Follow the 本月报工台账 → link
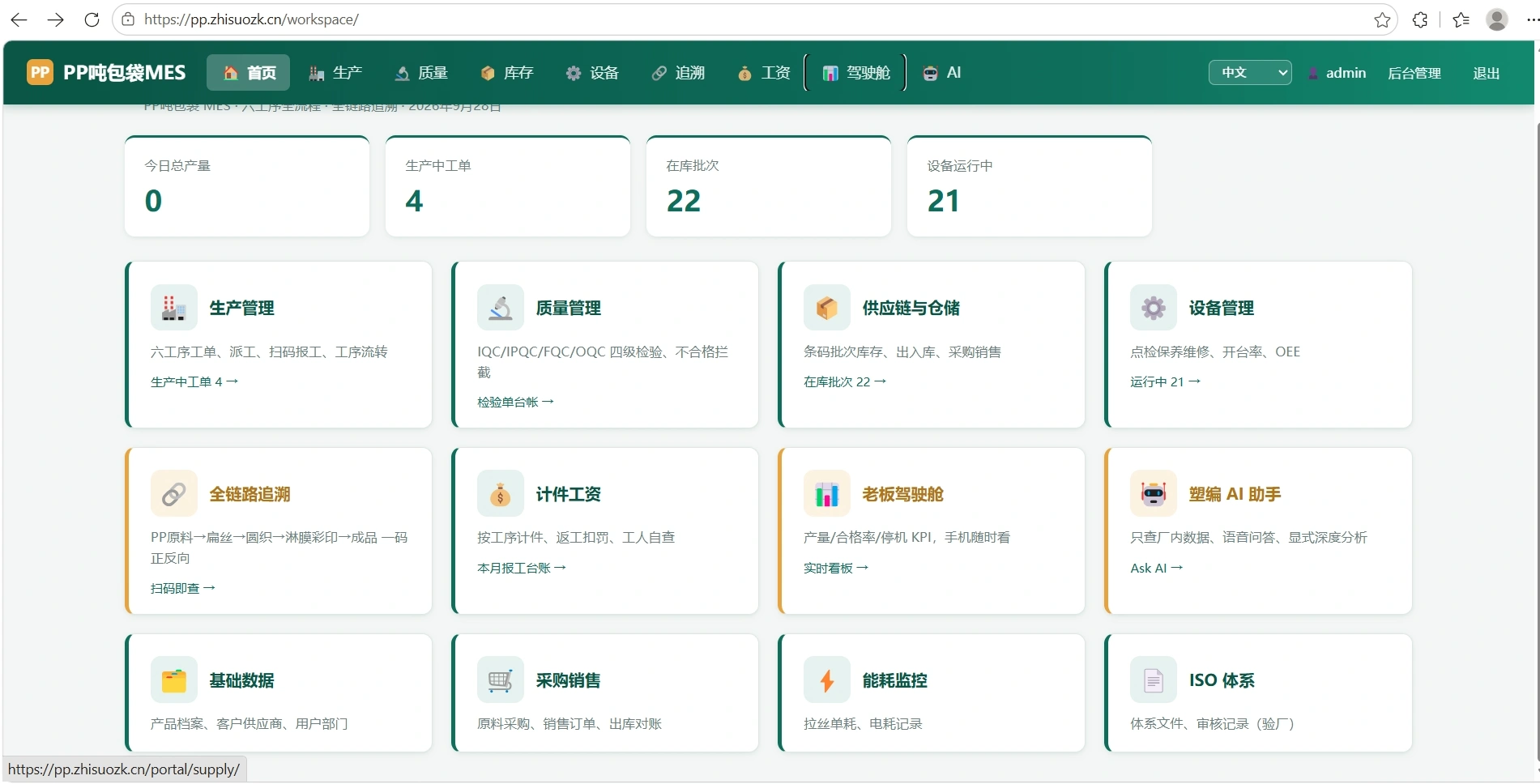This screenshot has height=784, width=1540. coord(522,568)
